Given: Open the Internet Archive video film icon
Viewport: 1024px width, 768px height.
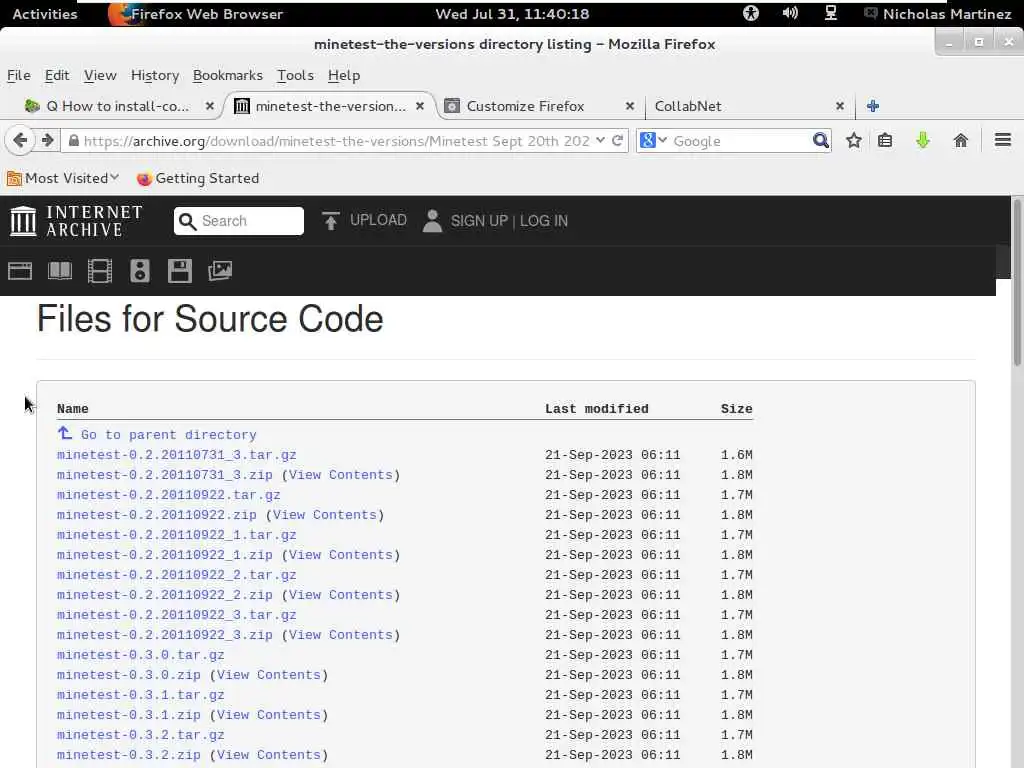Looking at the screenshot, I should click(x=100, y=270).
